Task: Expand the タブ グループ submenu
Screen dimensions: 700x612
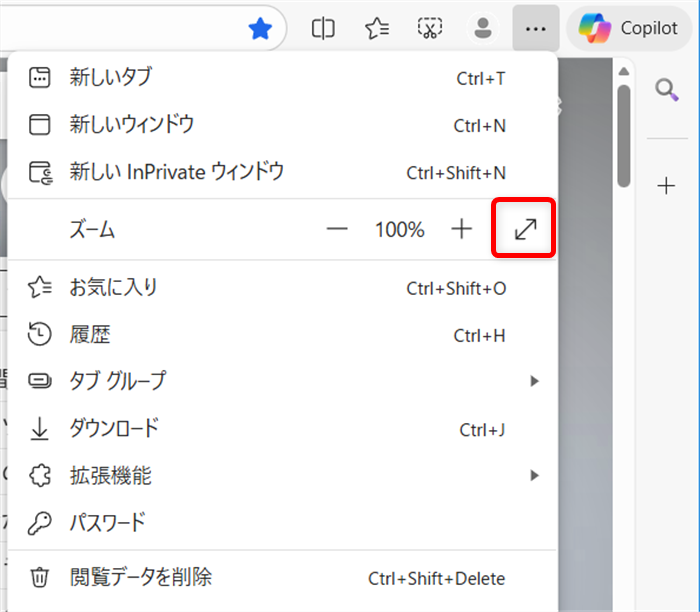Action: (283, 381)
